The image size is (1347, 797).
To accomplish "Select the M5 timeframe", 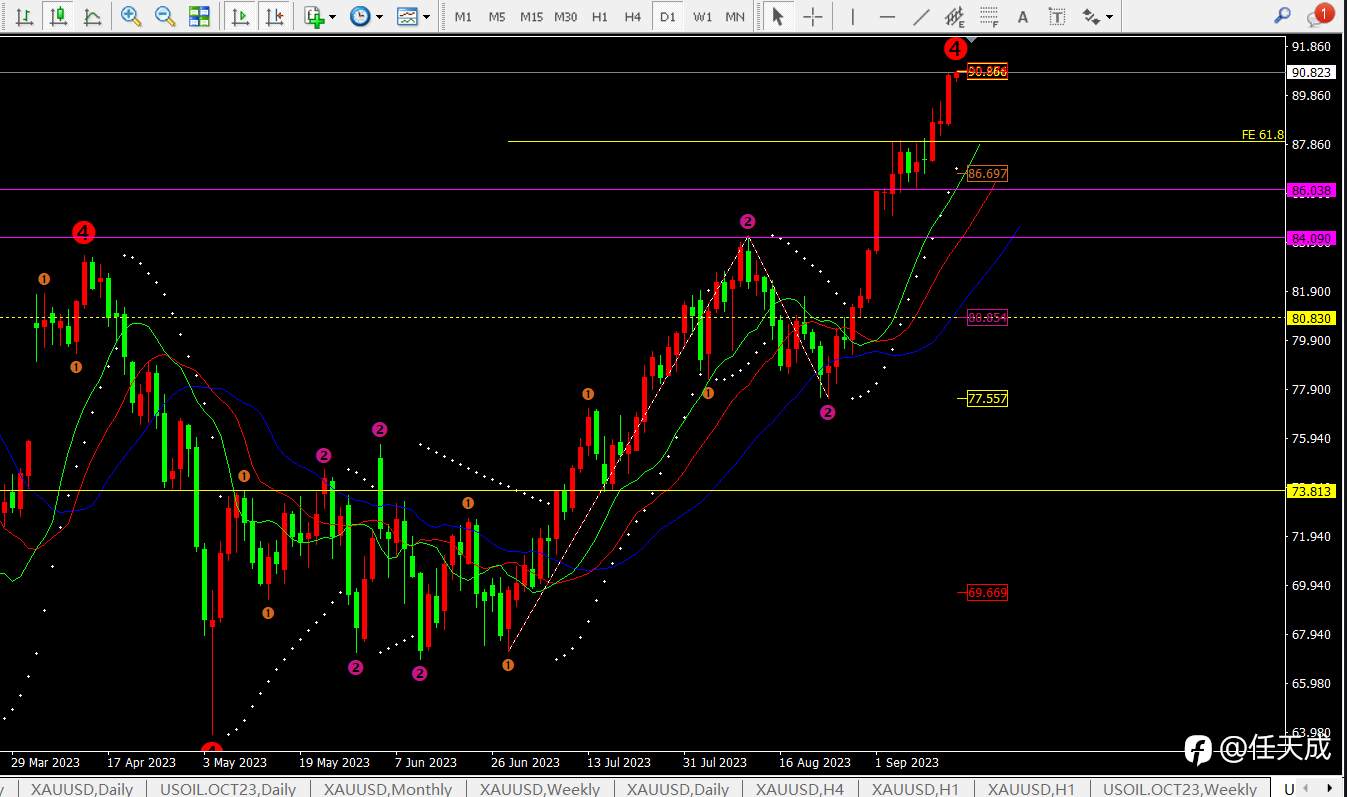I will 497,17.
